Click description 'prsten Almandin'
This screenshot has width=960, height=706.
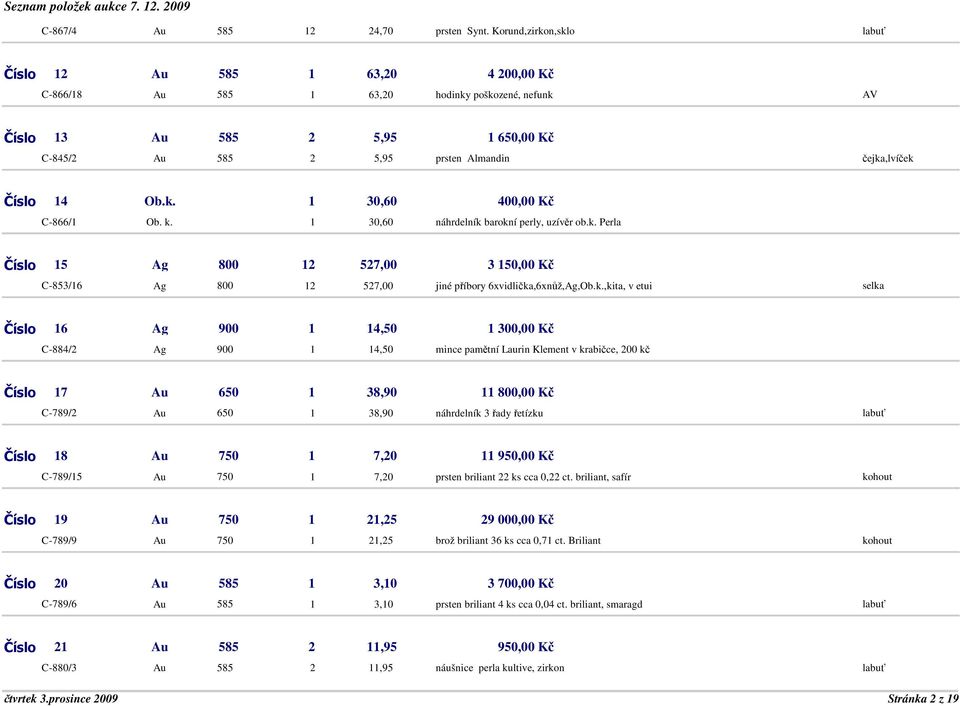coord(472,158)
